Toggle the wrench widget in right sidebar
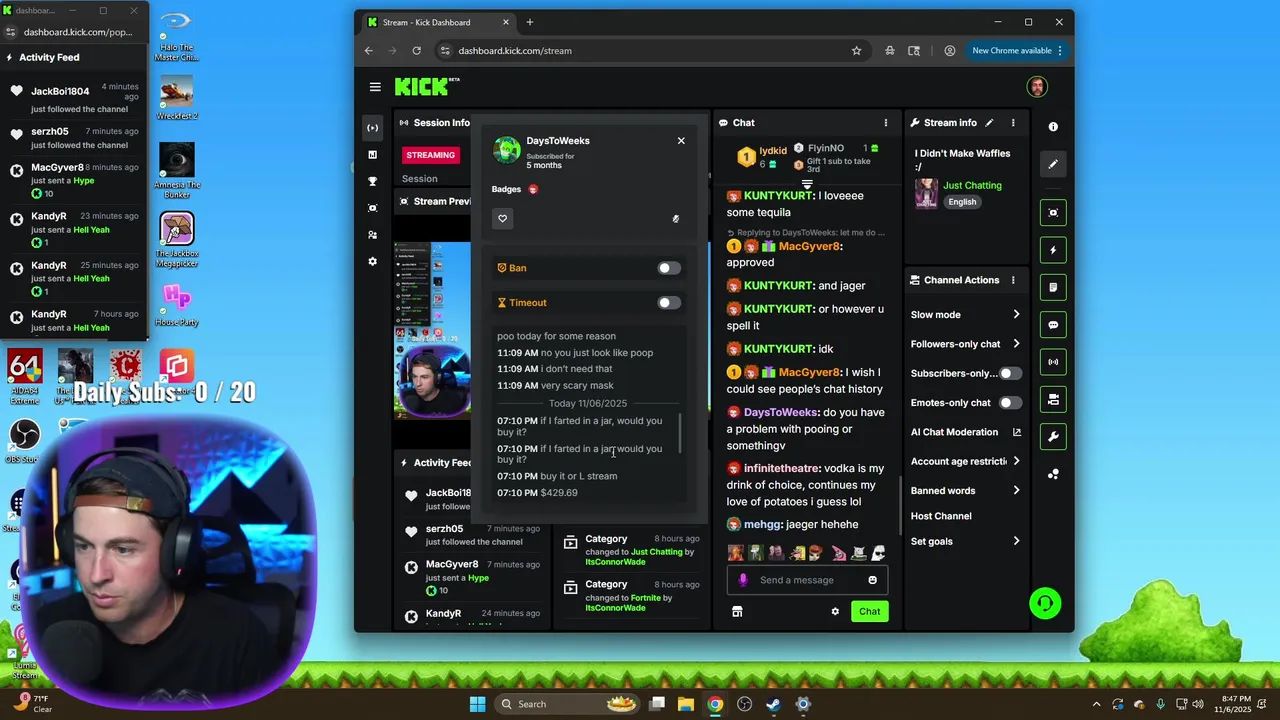The image size is (1280, 720). 1053,437
